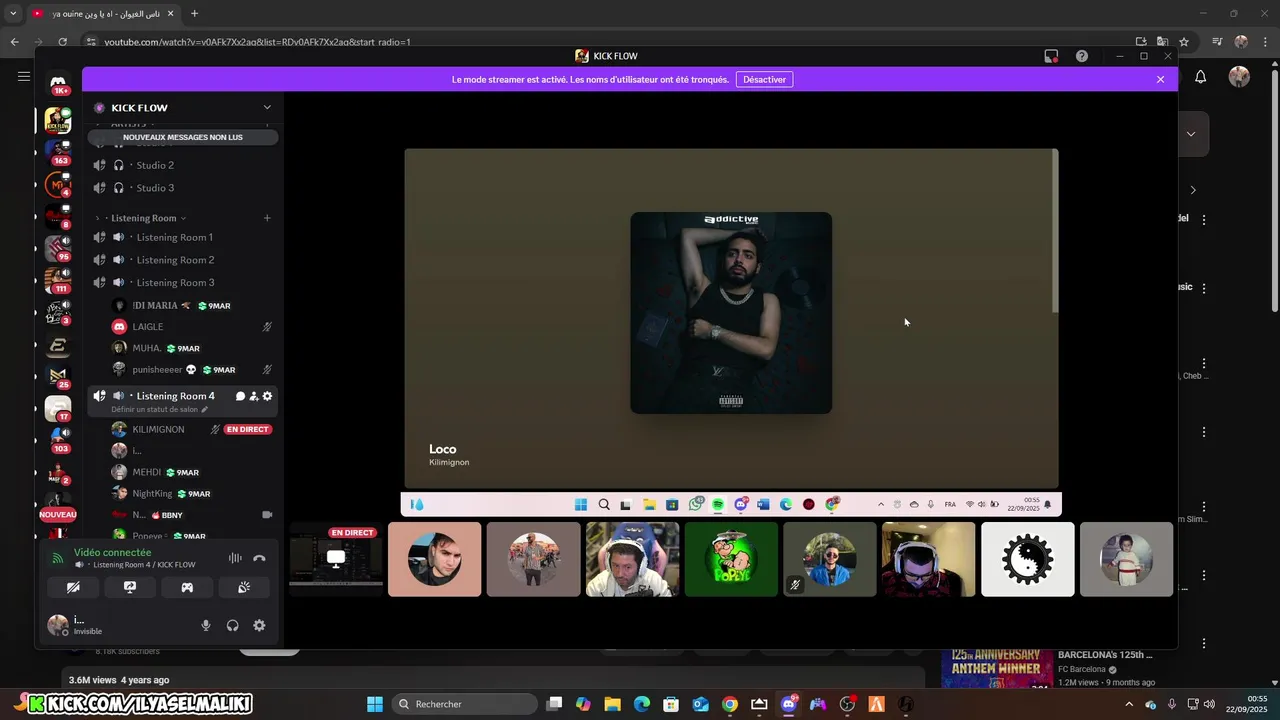Open taskbar volume speaker icon
Image resolution: width=1280 pixels, height=720 pixels.
(x=1209, y=704)
